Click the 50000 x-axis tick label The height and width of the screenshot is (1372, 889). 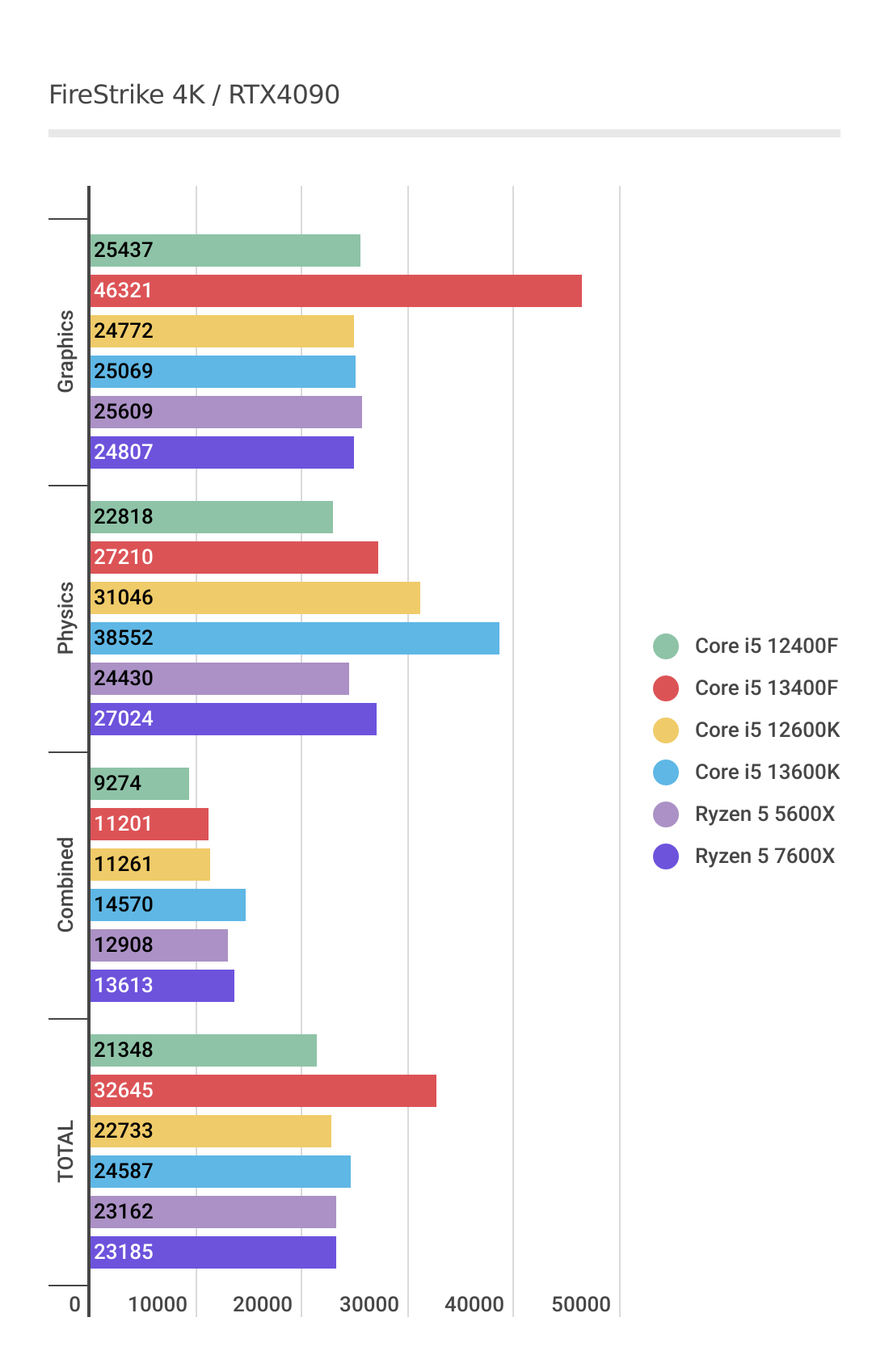pos(580,1304)
